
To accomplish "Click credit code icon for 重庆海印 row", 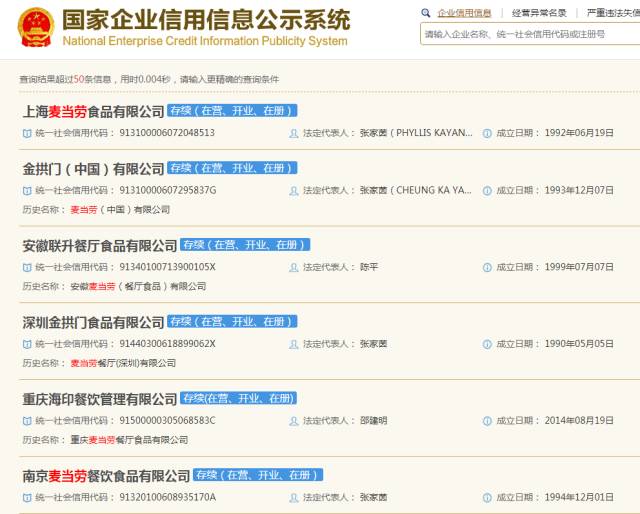I will click(x=27, y=421).
